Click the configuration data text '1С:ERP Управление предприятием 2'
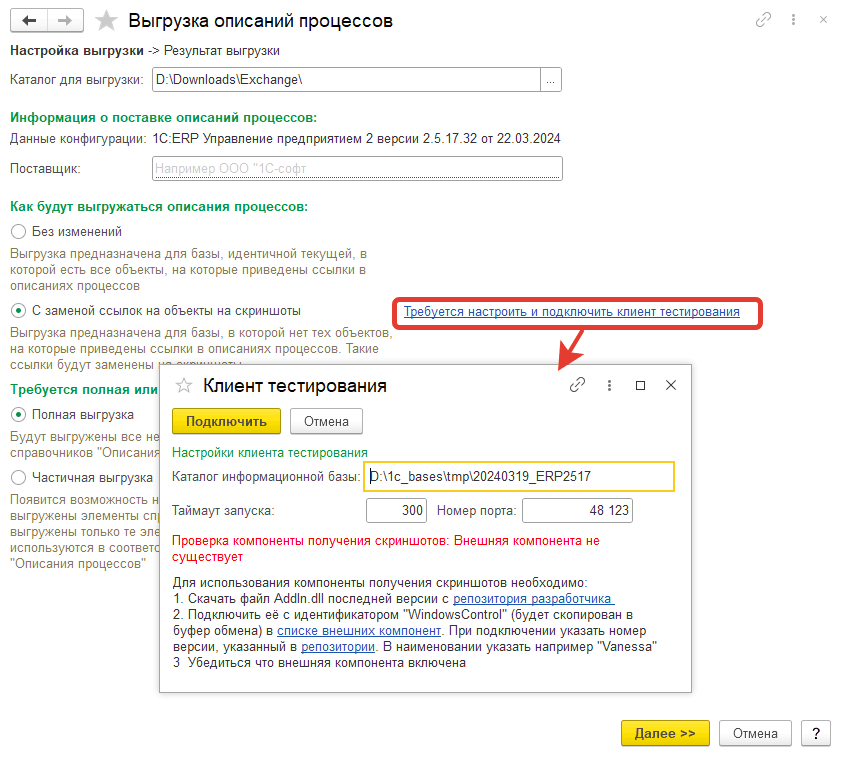The height and width of the screenshot is (759, 848). [x=262, y=139]
